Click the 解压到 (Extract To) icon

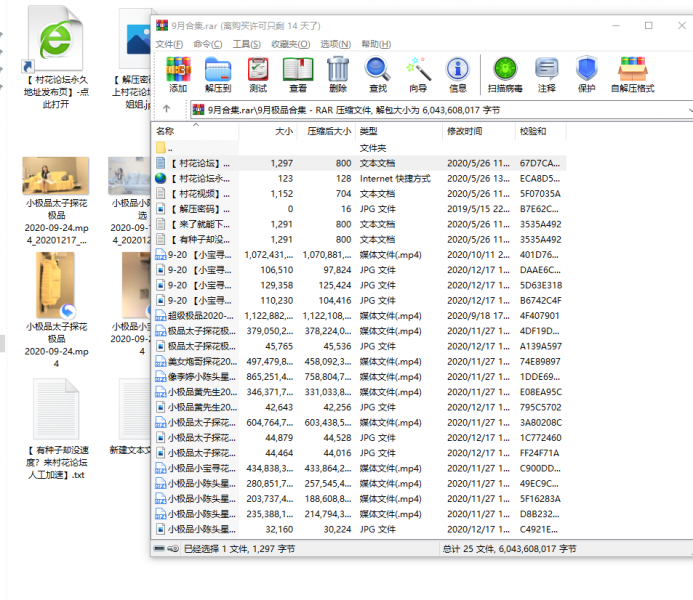coord(218,74)
